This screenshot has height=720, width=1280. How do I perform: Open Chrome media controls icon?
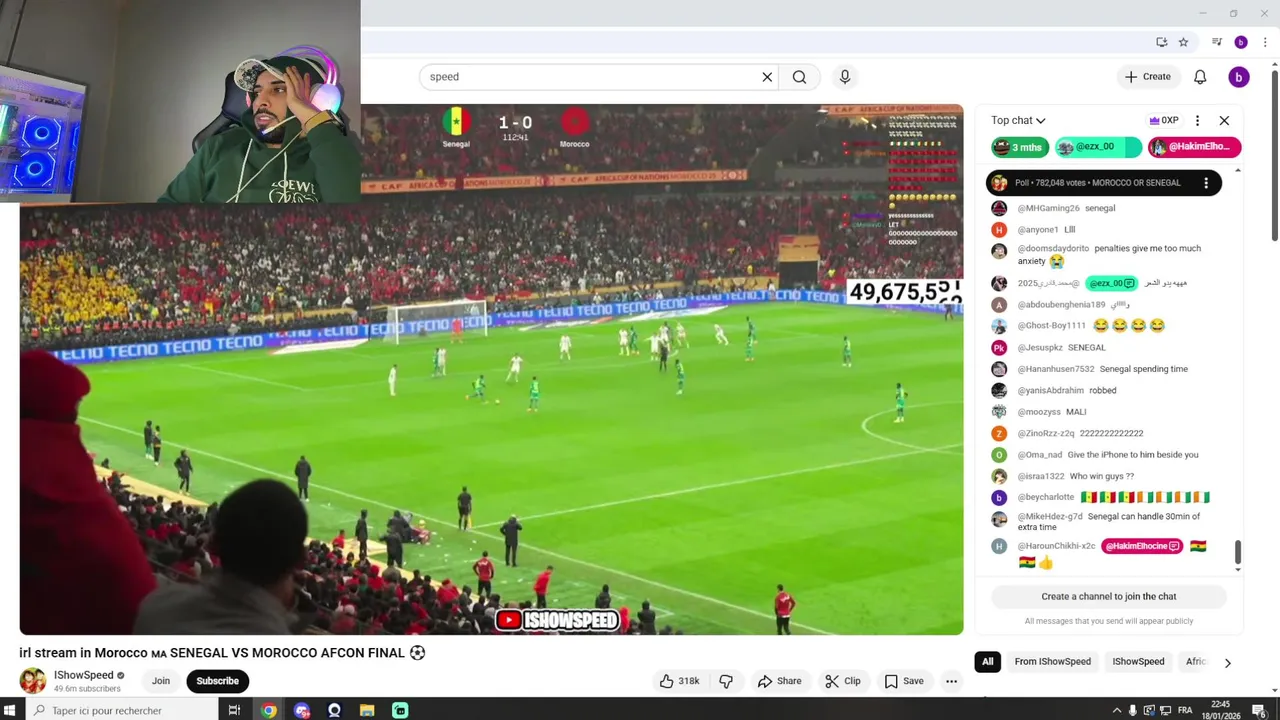coord(1217,42)
